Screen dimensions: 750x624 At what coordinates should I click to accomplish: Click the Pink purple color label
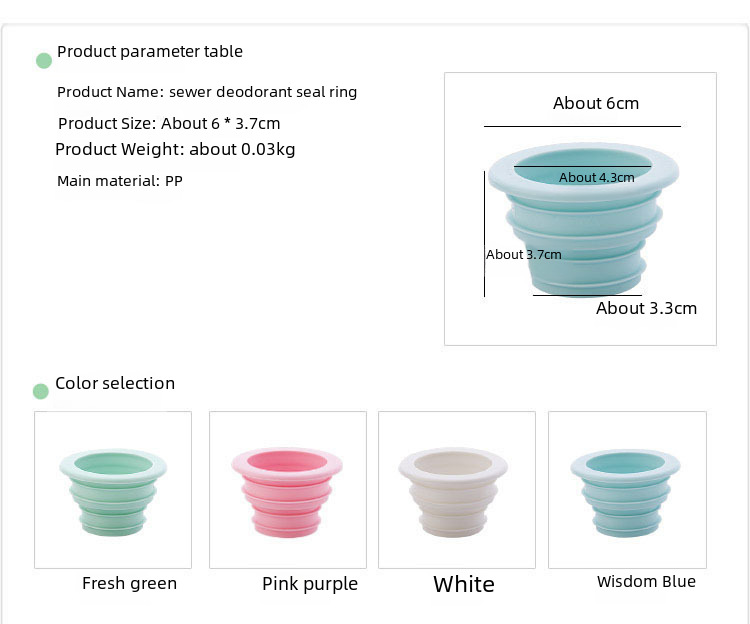pyautogui.click(x=310, y=584)
